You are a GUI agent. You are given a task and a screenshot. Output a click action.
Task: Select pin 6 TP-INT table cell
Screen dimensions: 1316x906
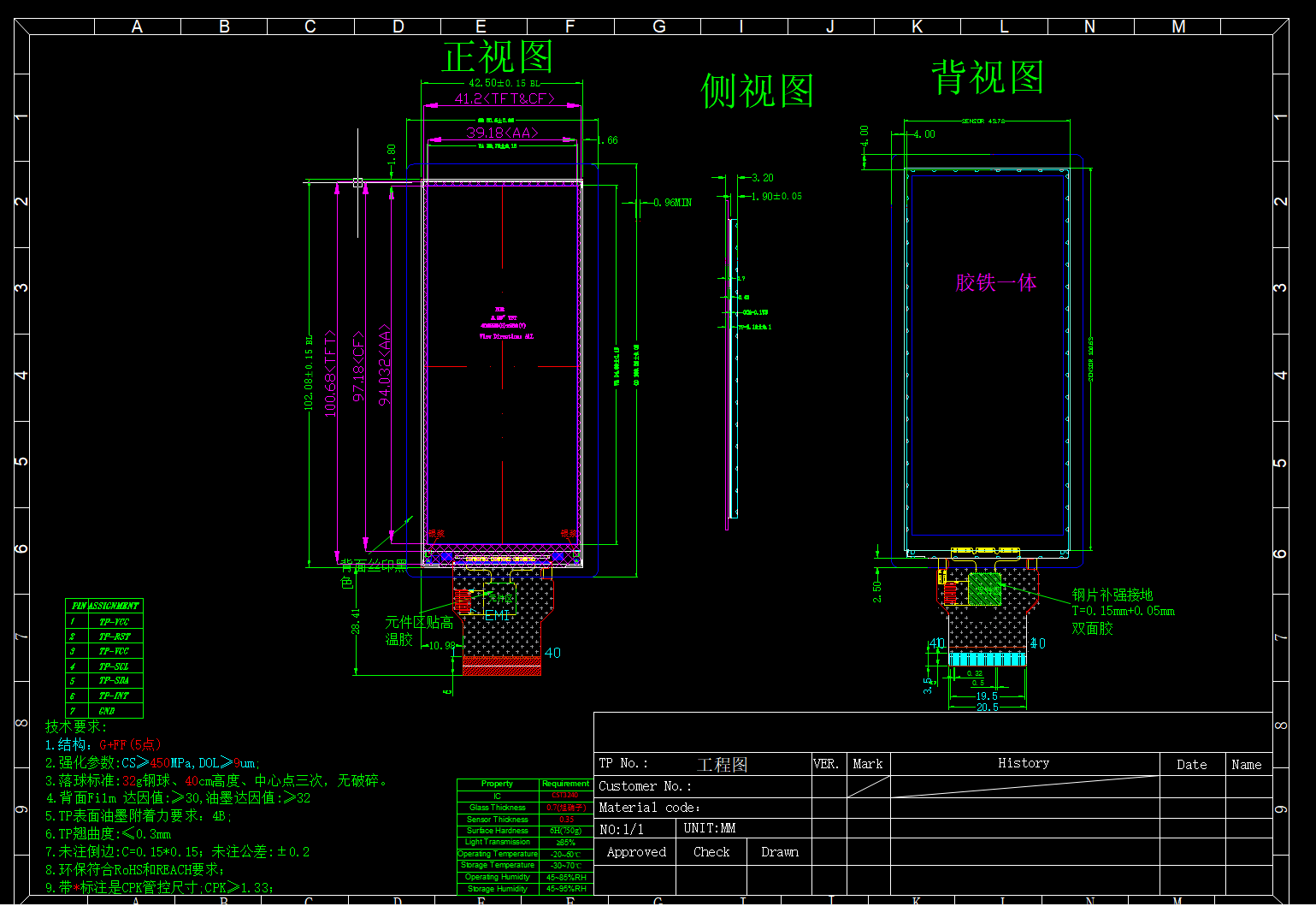pyautogui.click(x=115, y=696)
